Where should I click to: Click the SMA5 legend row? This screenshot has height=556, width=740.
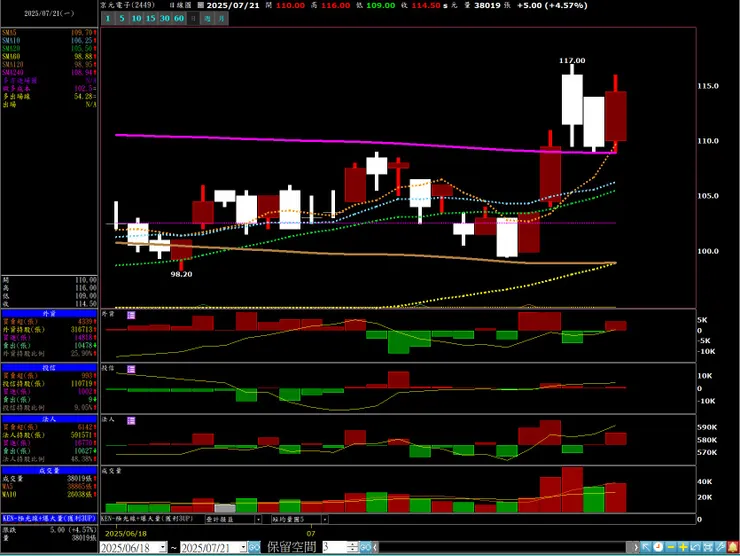(x=49, y=33)
